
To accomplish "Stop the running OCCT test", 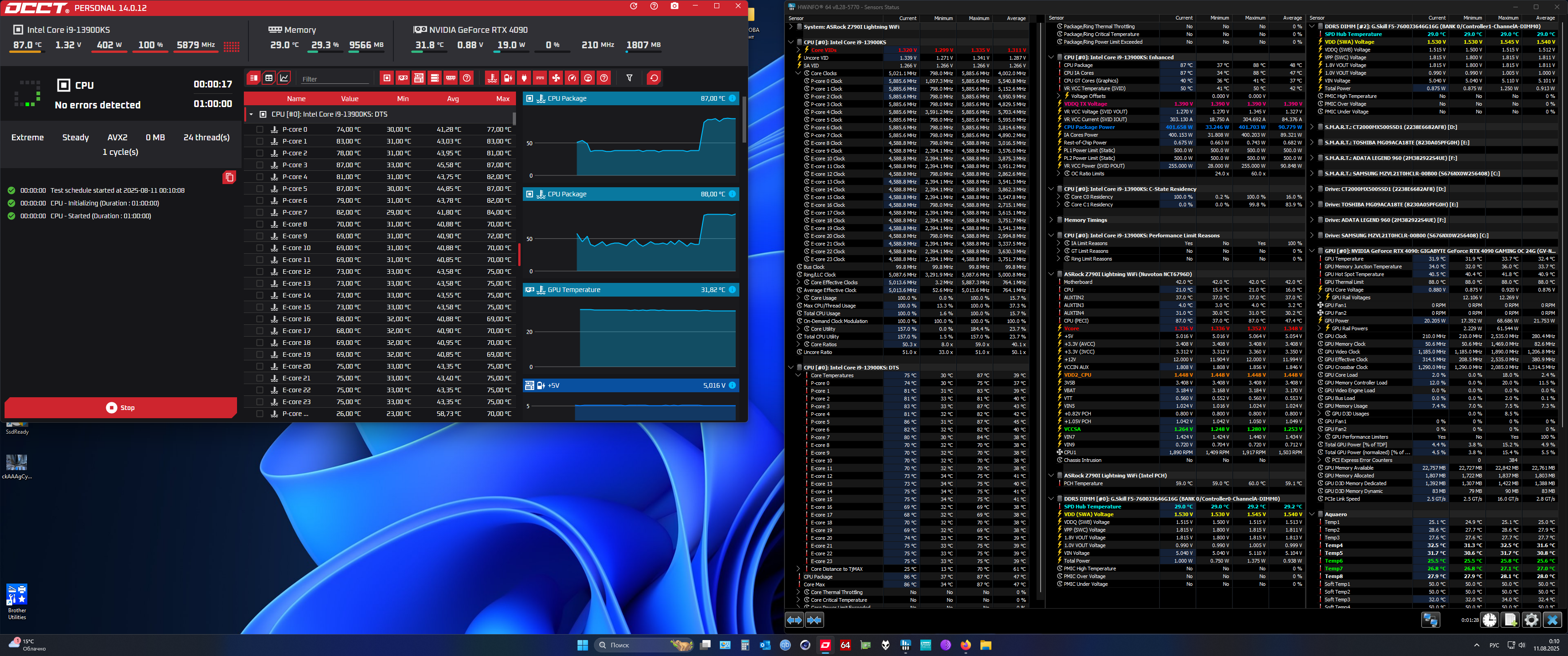I will [x=120, y=408].
